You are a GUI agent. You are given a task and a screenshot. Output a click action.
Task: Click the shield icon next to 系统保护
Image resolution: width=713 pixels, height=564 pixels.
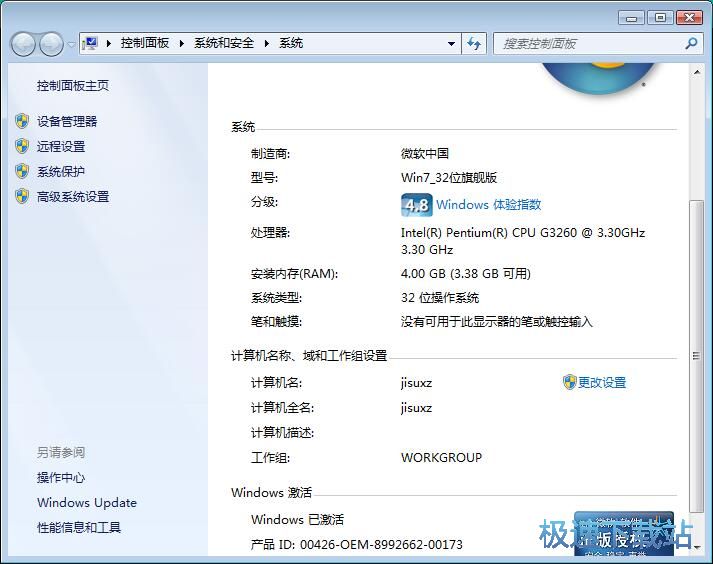(22, 171)
